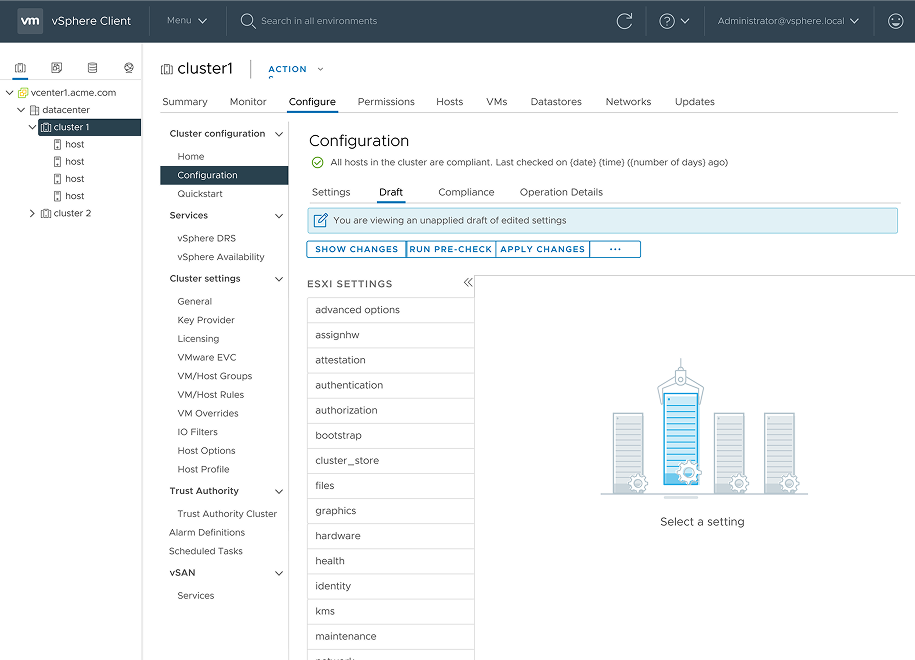This screenshot has width=915, height=660.
Task: Collapse the Cluster settings section
Action: click(x=279, y=279)
